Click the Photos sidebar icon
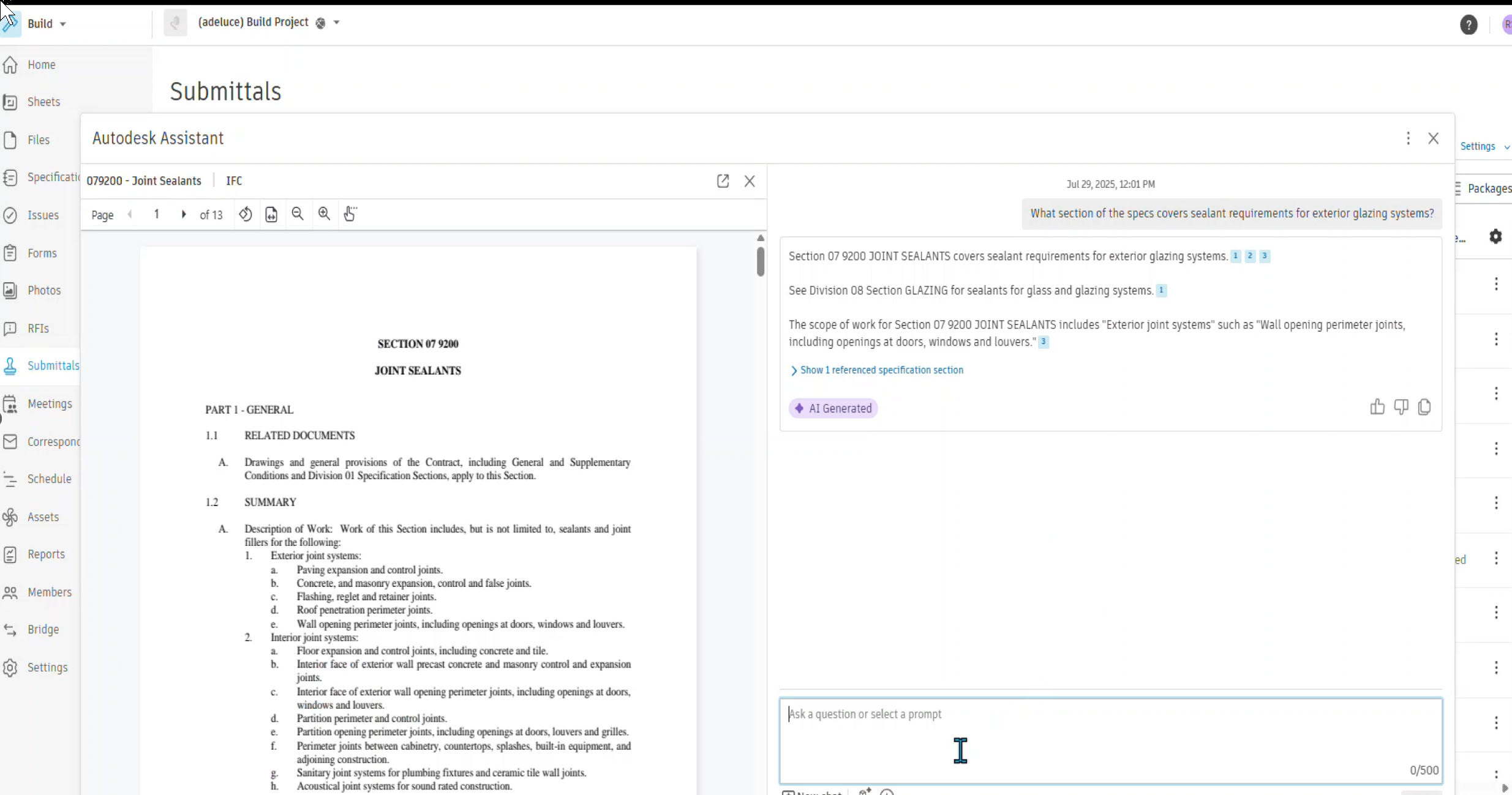This screenshot has height=795, width=1512. click(10, 290)
